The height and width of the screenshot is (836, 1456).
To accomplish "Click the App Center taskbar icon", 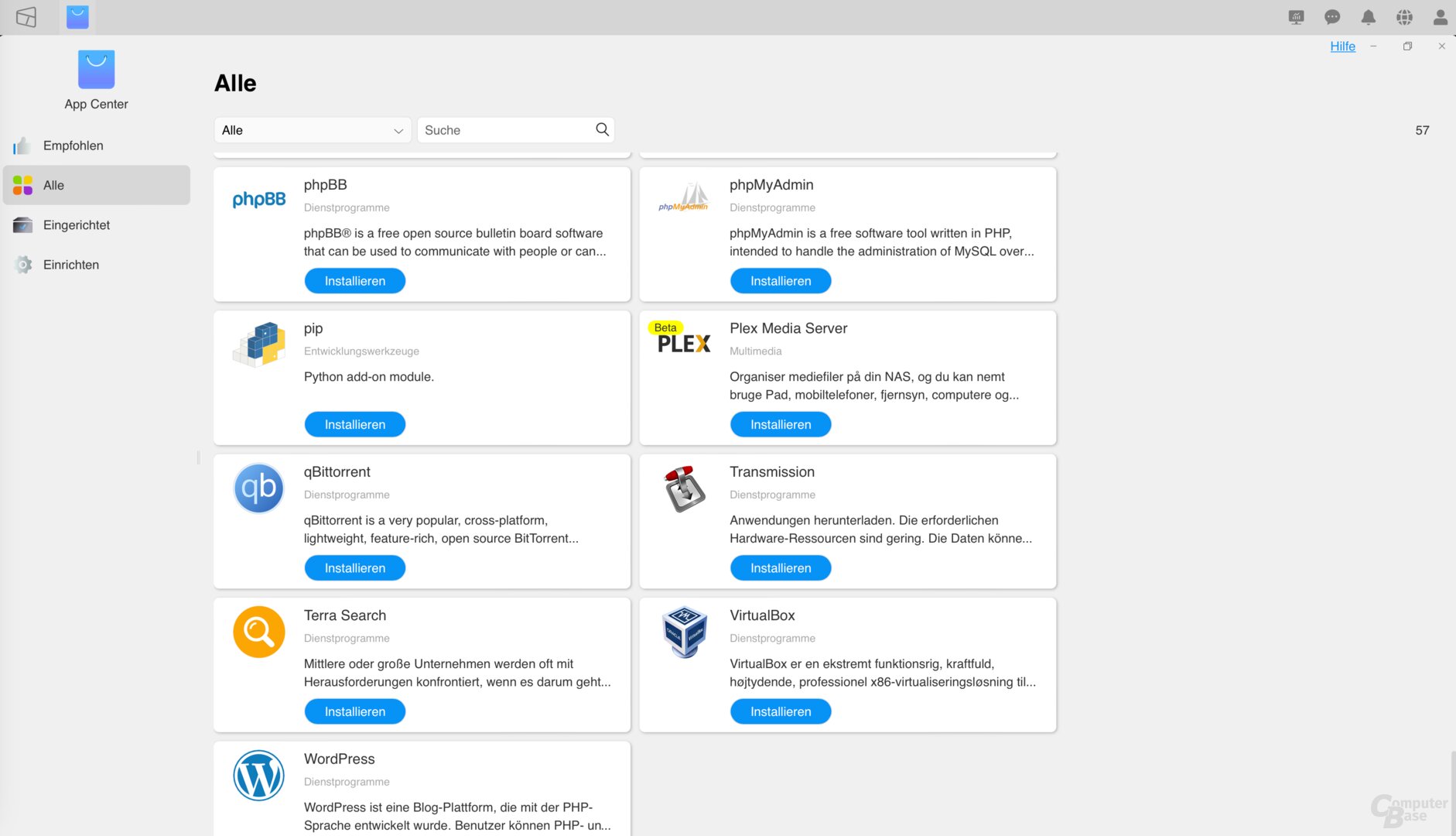I will 77,17.
